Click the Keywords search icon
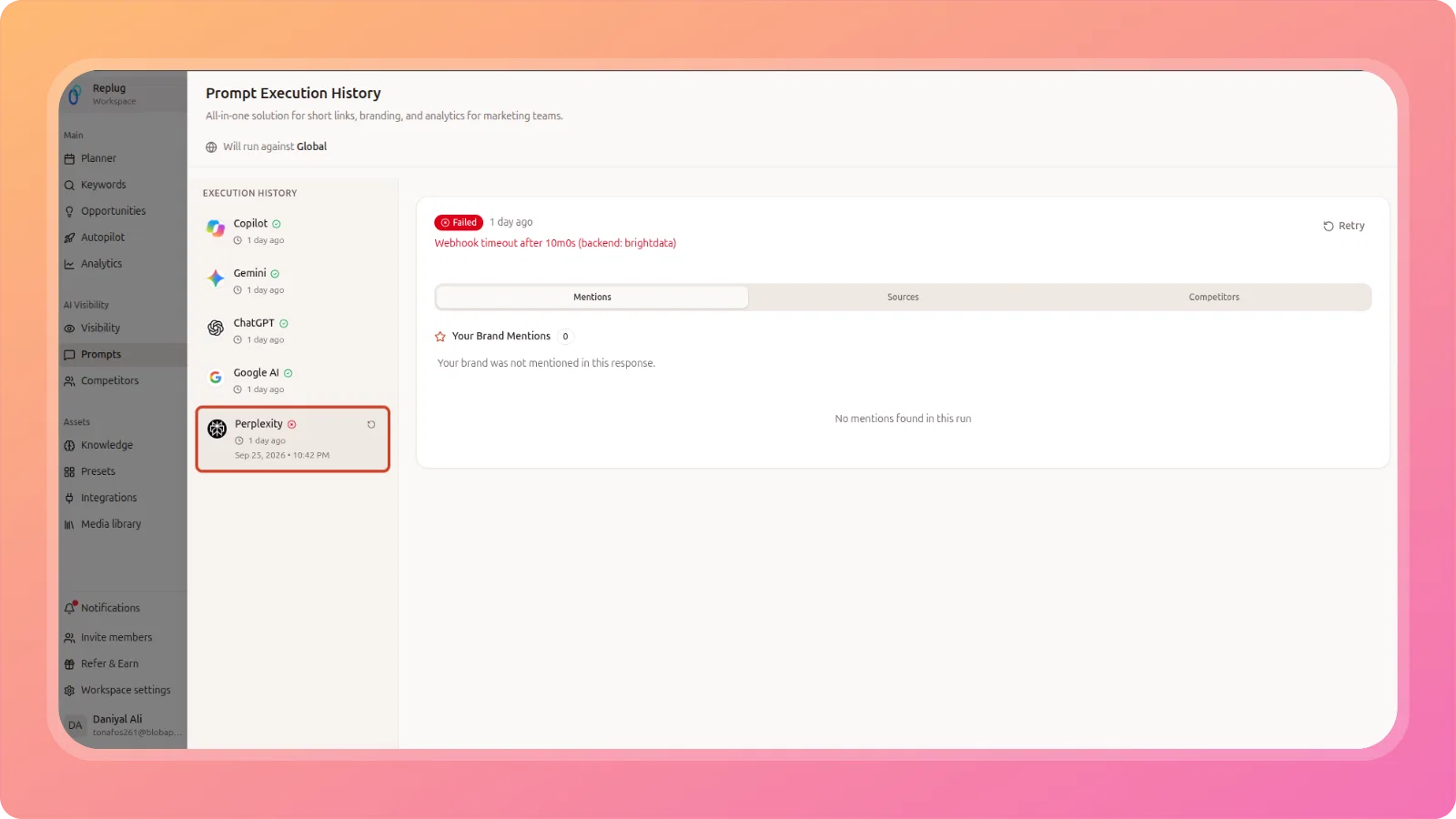This screenshot has height=819, width=1456. click(x=69, y=185)
